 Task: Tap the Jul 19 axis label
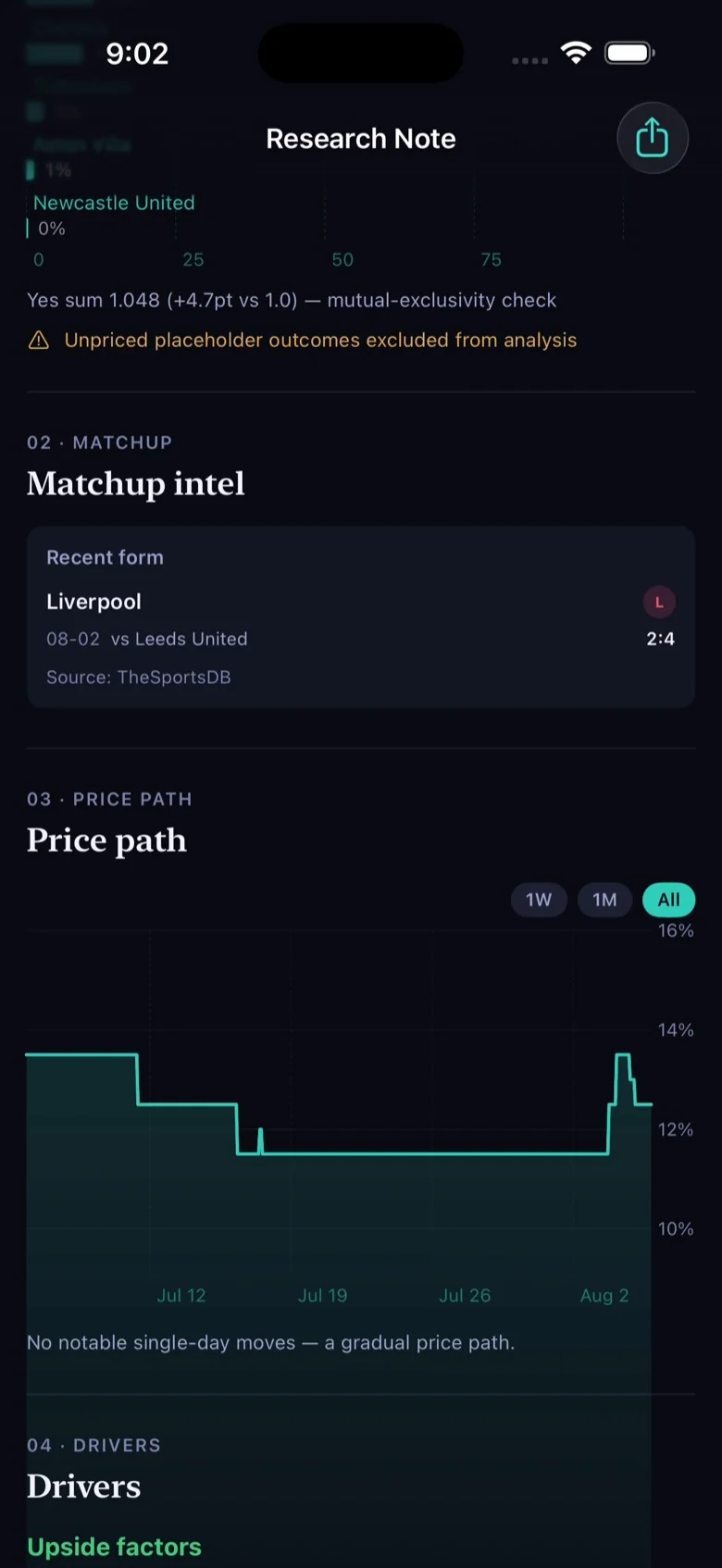click(x=323, y=1296)
